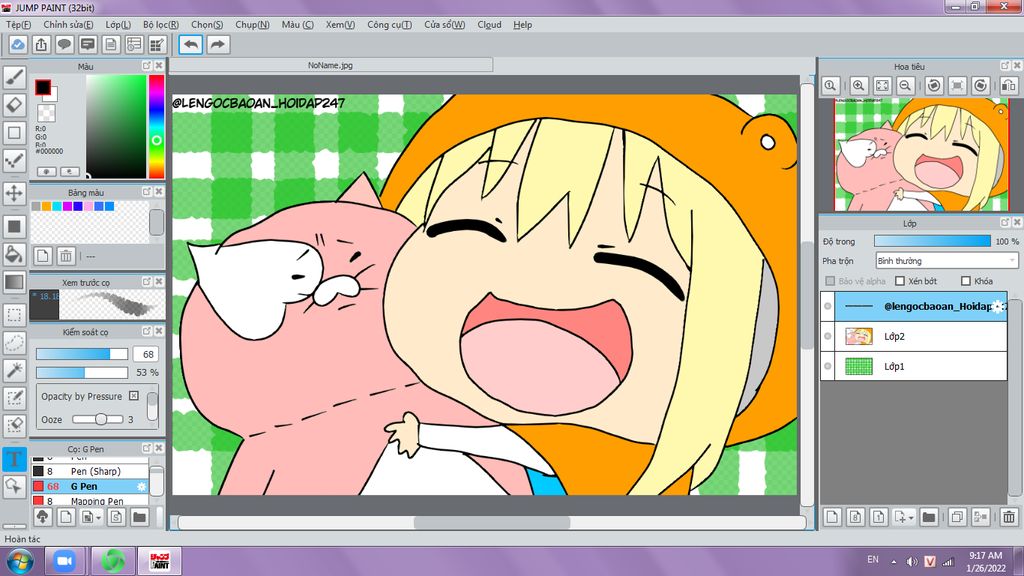The height and width of the screenshot is (576, 1024).
Task: Select the rectangular Selection tool
Action: click(x=14, y=315)
